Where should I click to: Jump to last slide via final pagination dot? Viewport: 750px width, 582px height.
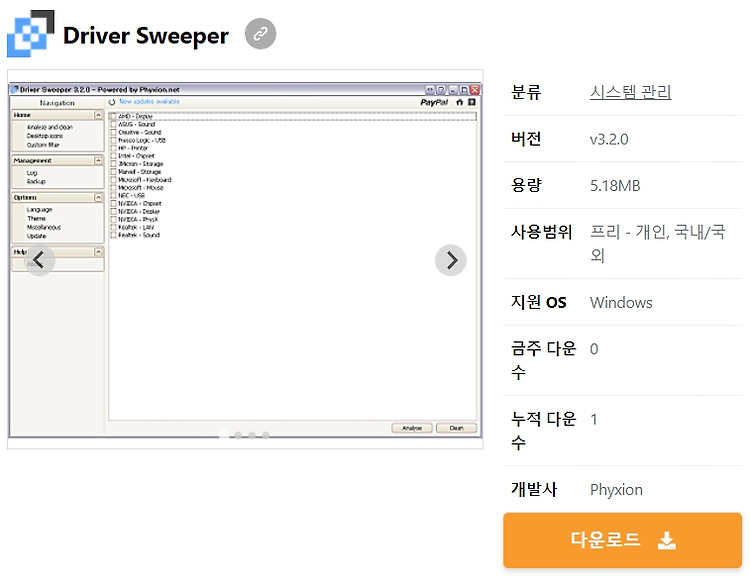coord(266,435)
